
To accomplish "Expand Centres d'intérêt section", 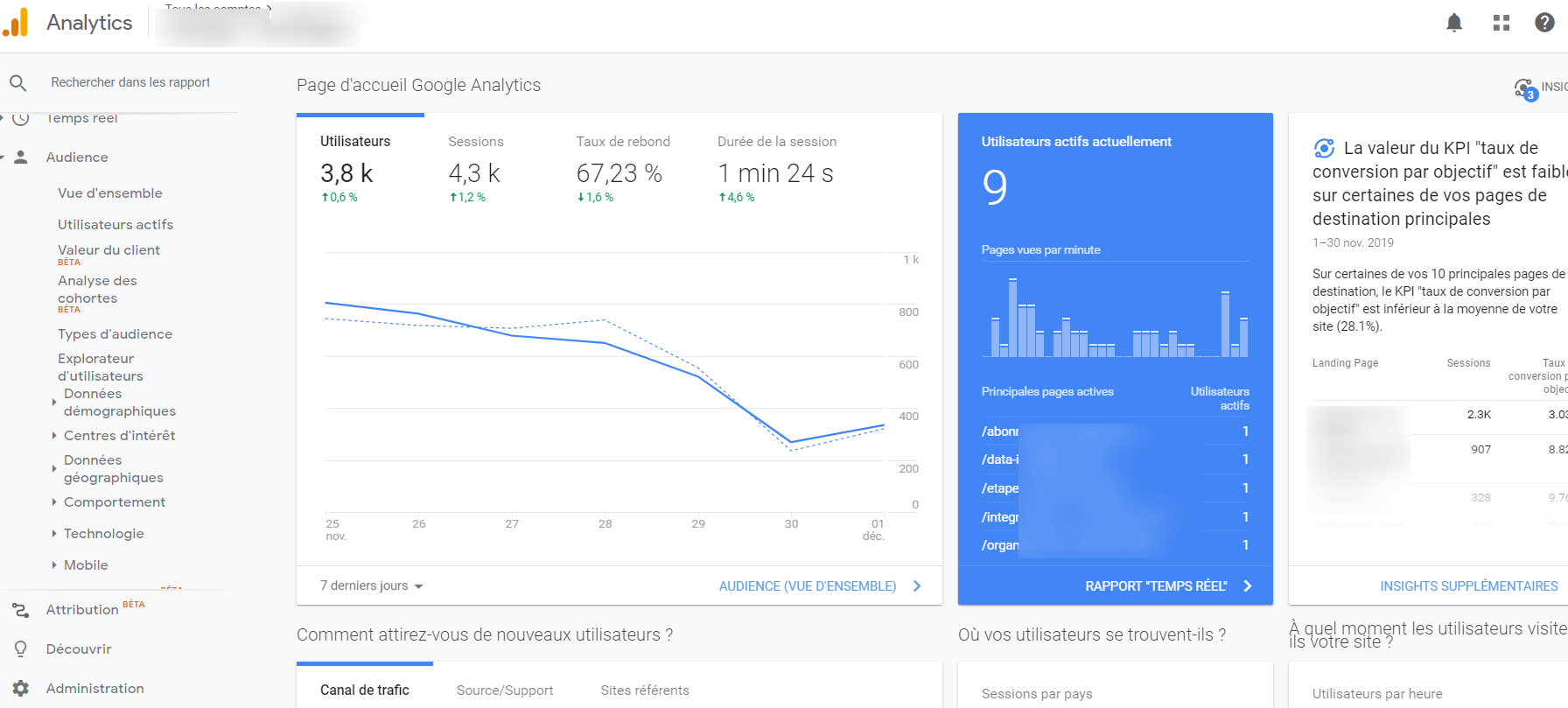I will coord(54,436).
